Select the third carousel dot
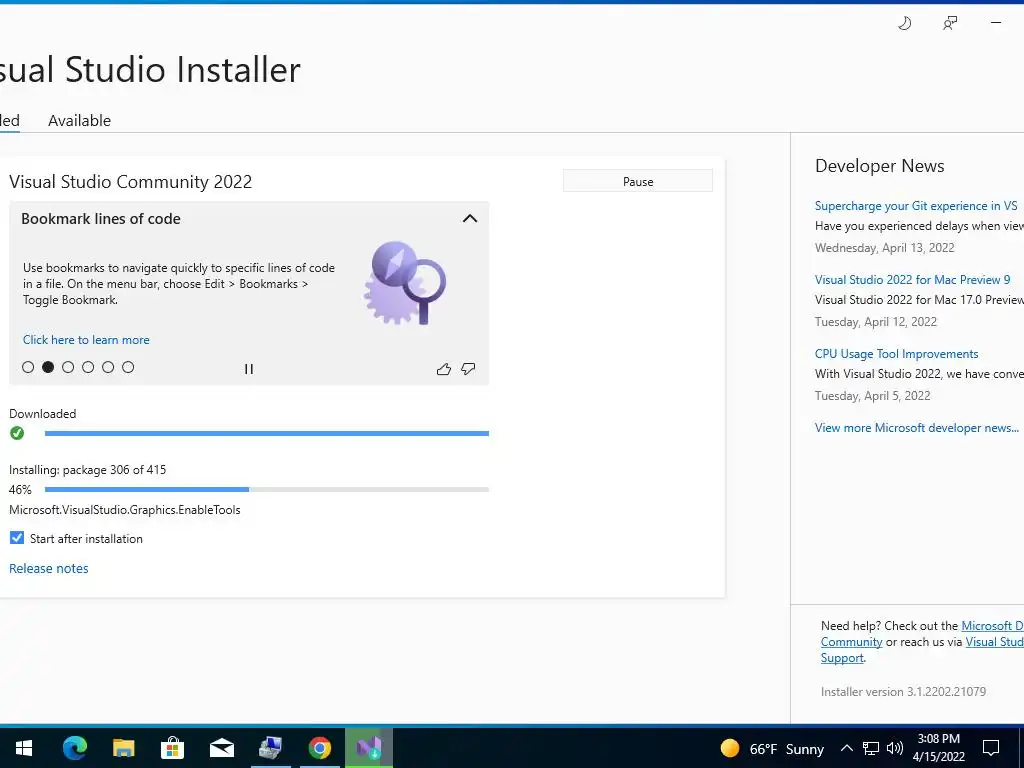Viewport: 1024px width, 768px height. [x=68, y=367]
